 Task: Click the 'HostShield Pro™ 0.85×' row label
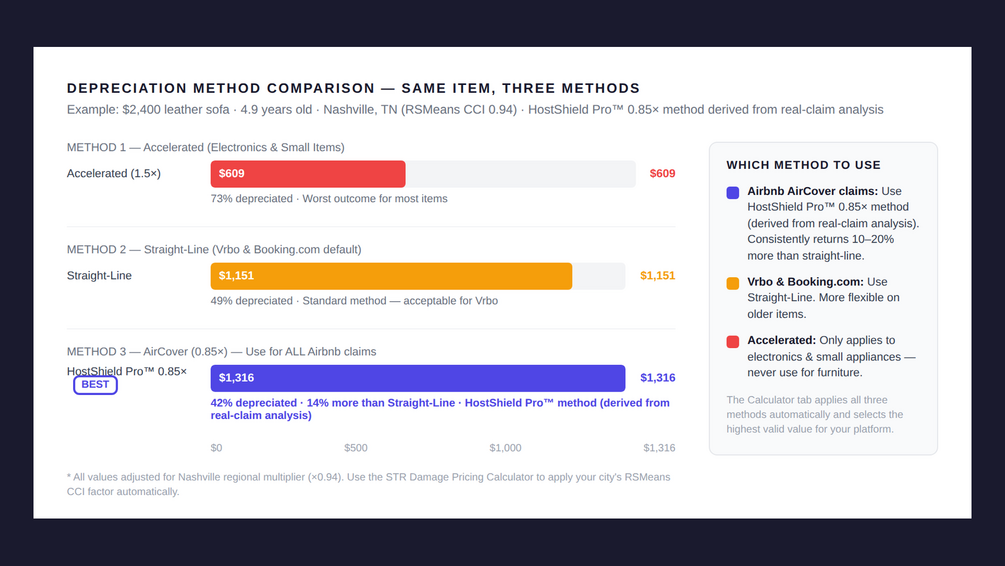coord(127,371)
